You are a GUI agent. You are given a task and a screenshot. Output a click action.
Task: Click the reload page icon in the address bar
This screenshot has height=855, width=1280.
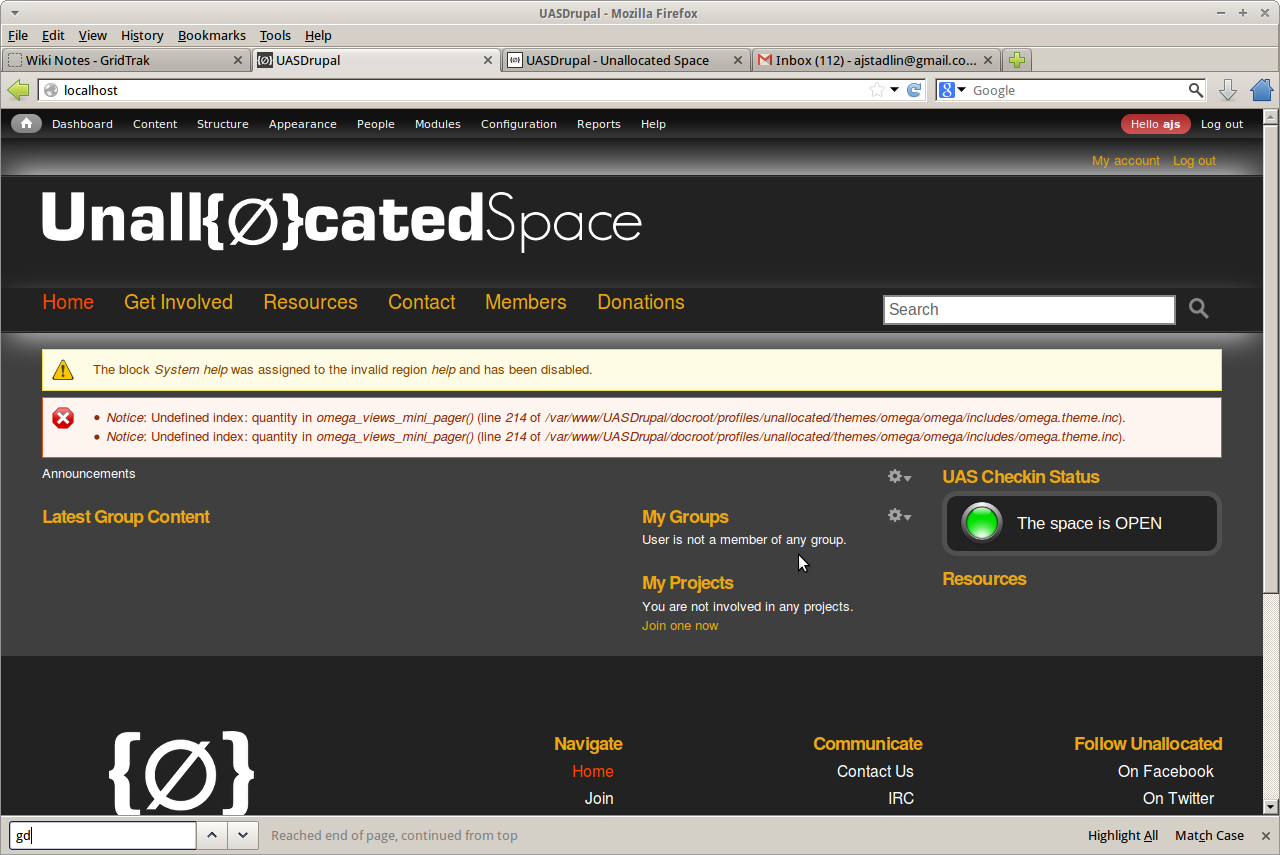pos(914,90)
